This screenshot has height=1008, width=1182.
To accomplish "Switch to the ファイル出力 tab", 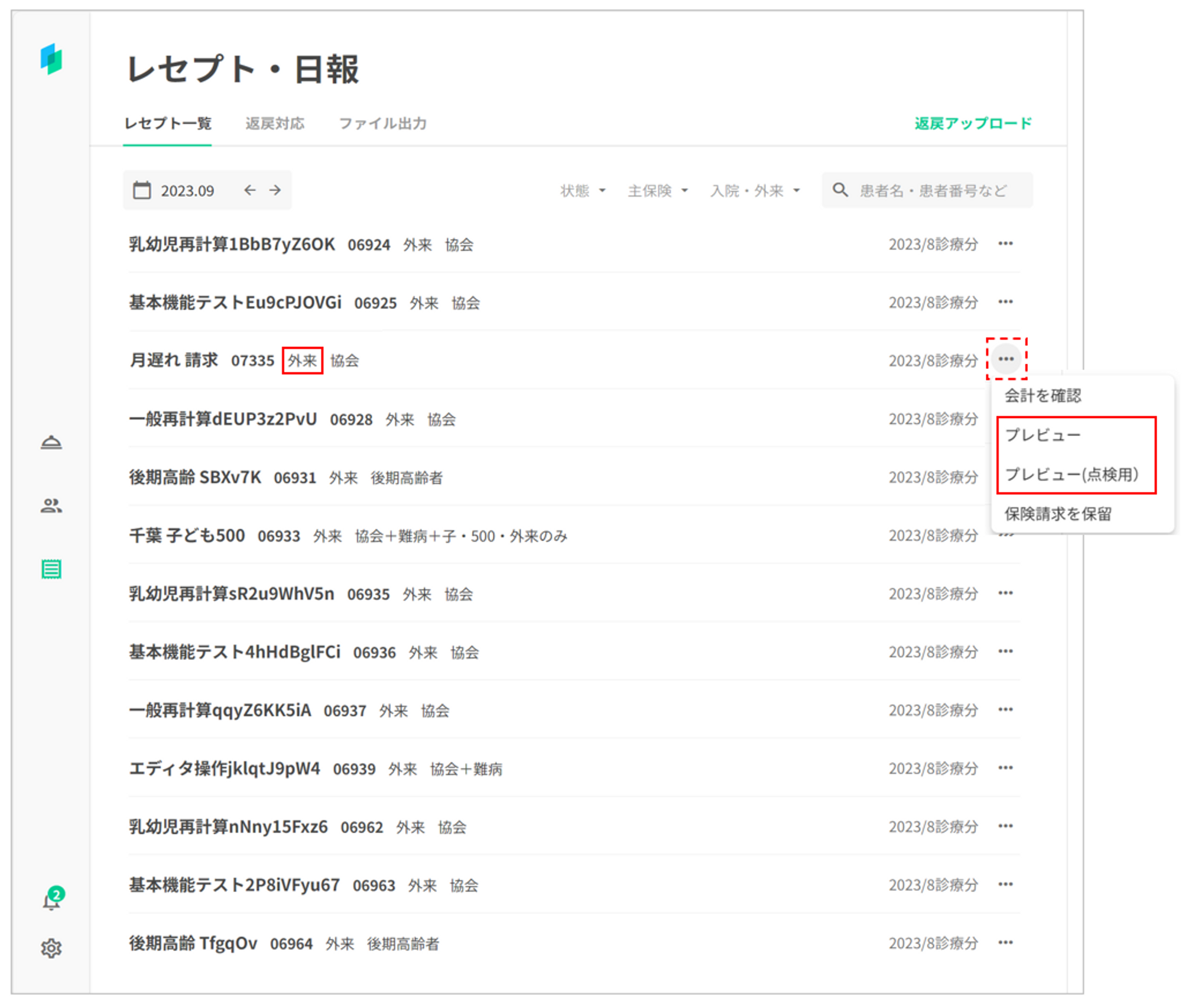I will point(382,124).
